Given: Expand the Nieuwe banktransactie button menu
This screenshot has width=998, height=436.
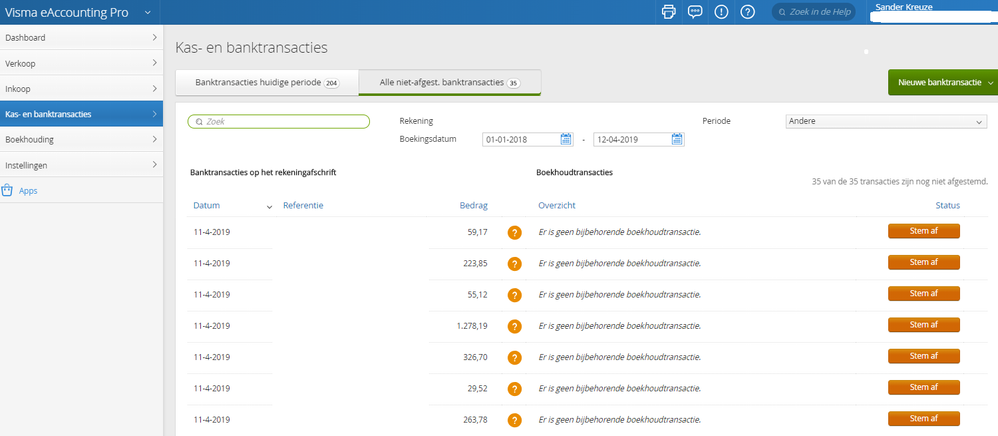Looking at the screenshot, I should tap(990, 82).
